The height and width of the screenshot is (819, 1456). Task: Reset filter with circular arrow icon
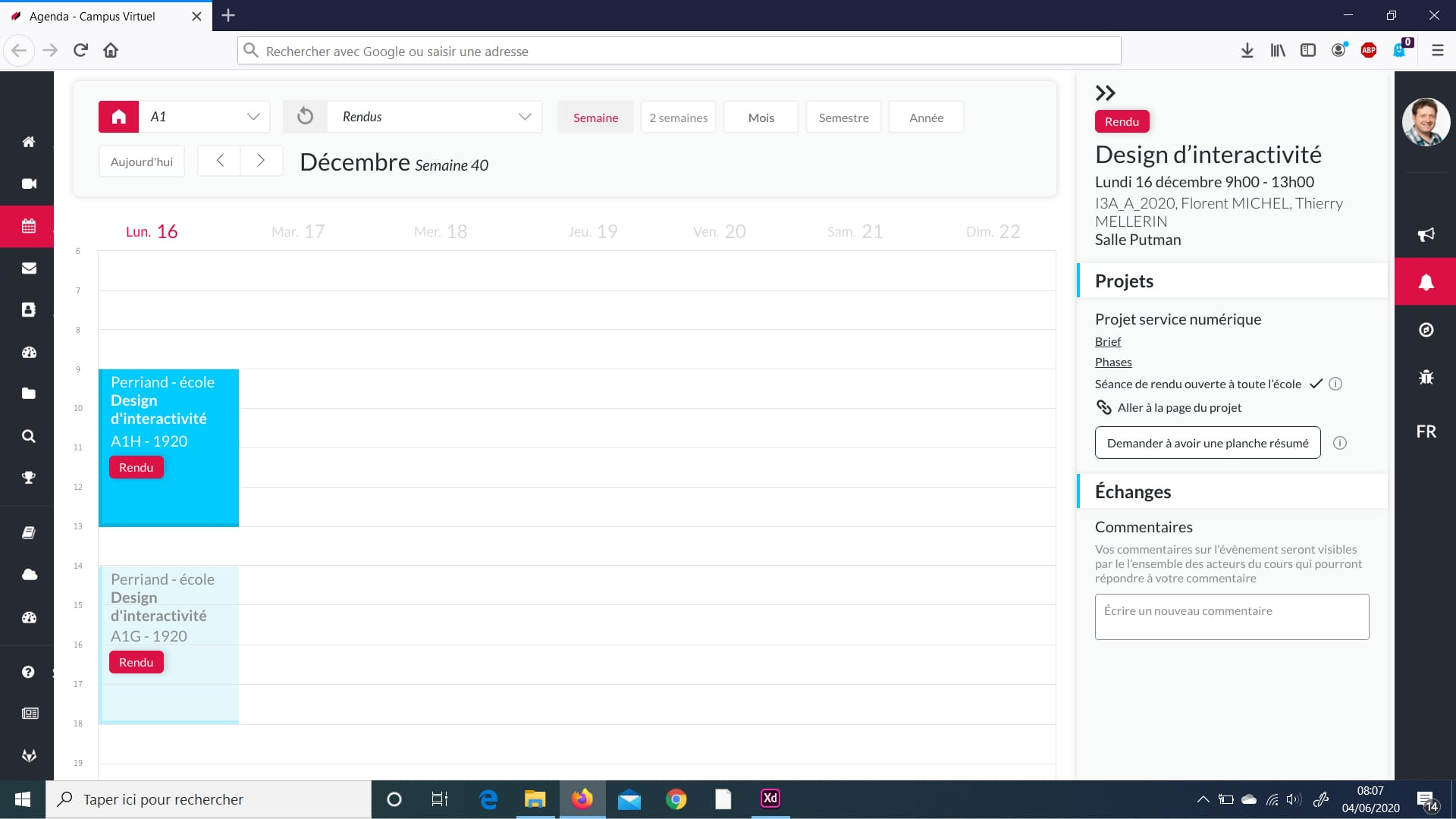point(305,117)
